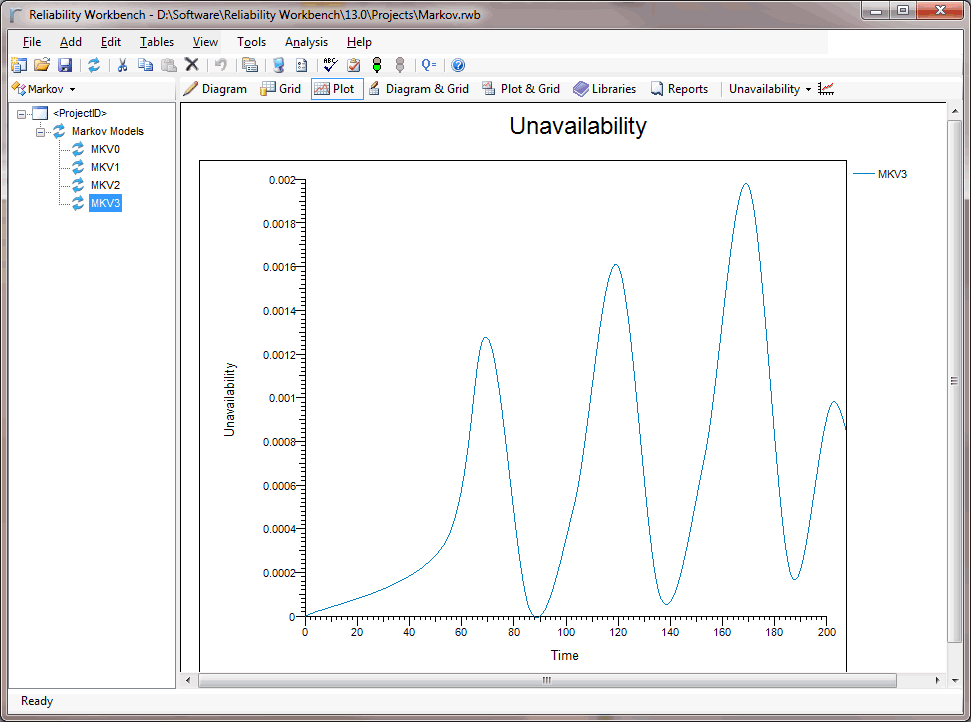971x722 pixels.
Task: Select MKV1 in the project tree
Action: [105, 167]
